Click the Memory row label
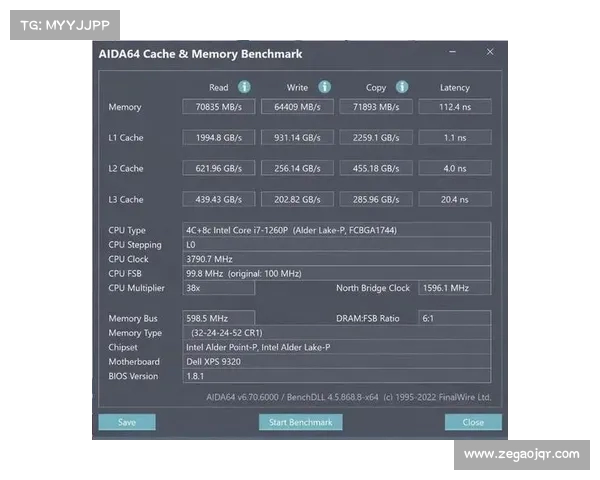600x480 pixels. click(125, 107)
